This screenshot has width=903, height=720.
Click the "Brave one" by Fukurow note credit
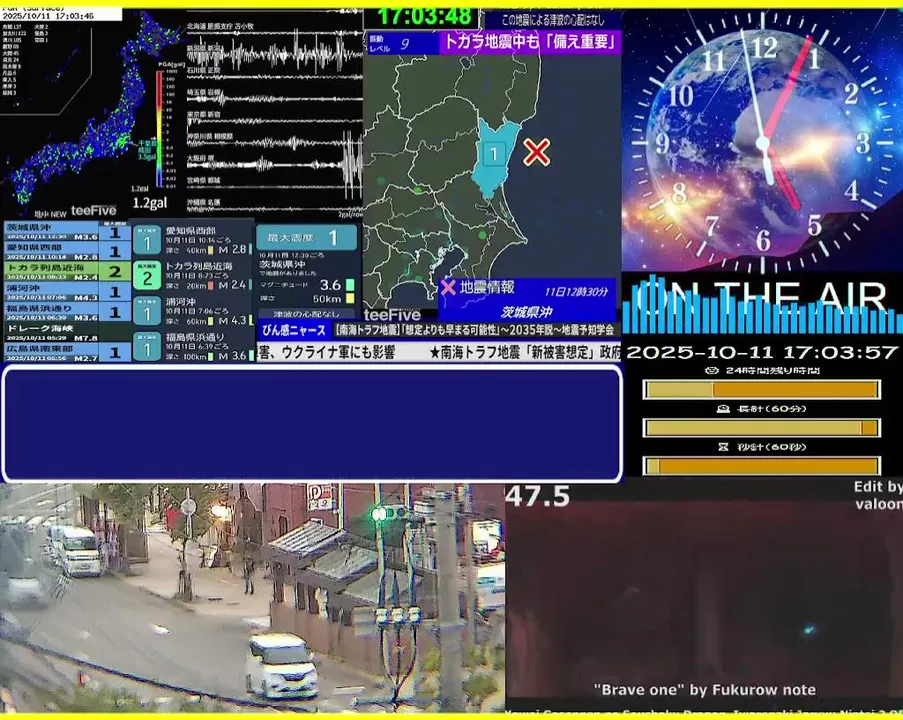coord(704,689)
